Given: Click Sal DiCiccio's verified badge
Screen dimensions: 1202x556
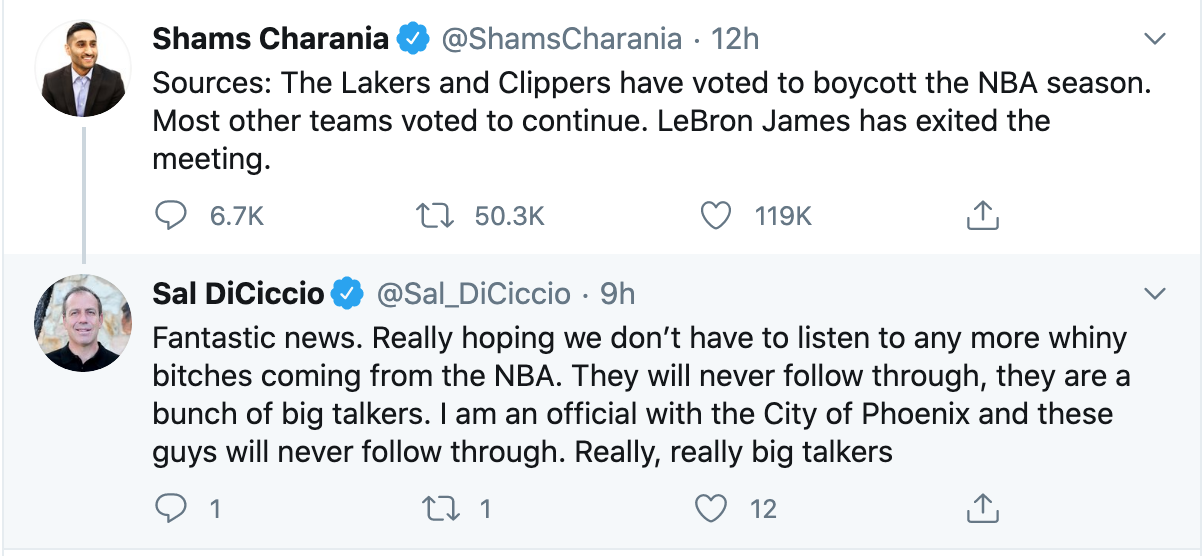Looking at the screenshot, I should coord(347,294).
